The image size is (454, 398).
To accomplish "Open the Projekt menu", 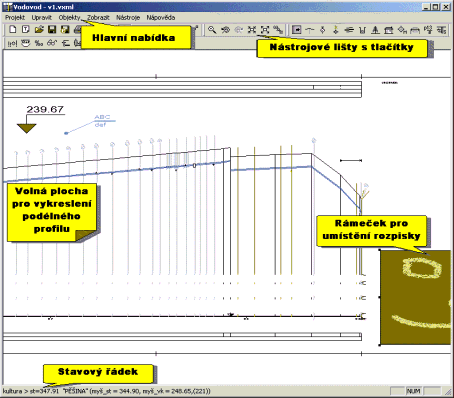I will tap(15, 17).
